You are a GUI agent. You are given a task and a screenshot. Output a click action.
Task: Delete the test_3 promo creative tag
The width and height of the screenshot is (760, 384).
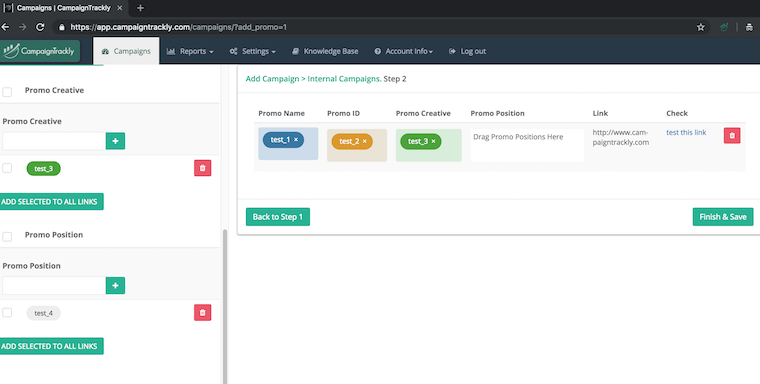203,168
